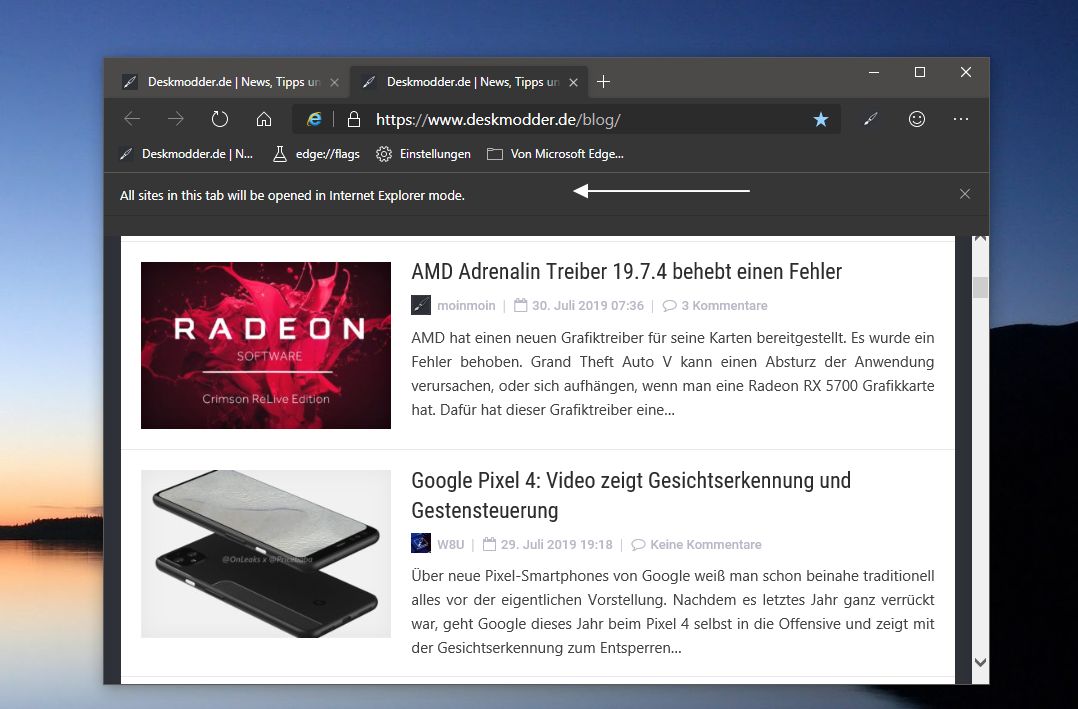Click the Internet Explorer mode icon in address bar
This screenshot has width=1078, height=709.
(x=314, y=119)
